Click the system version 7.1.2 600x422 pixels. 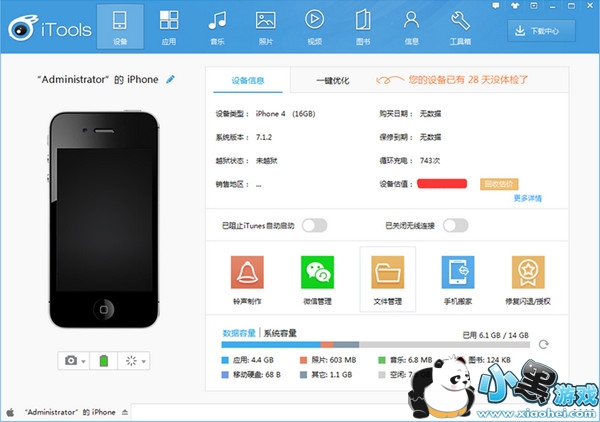[x=264, y=137]
